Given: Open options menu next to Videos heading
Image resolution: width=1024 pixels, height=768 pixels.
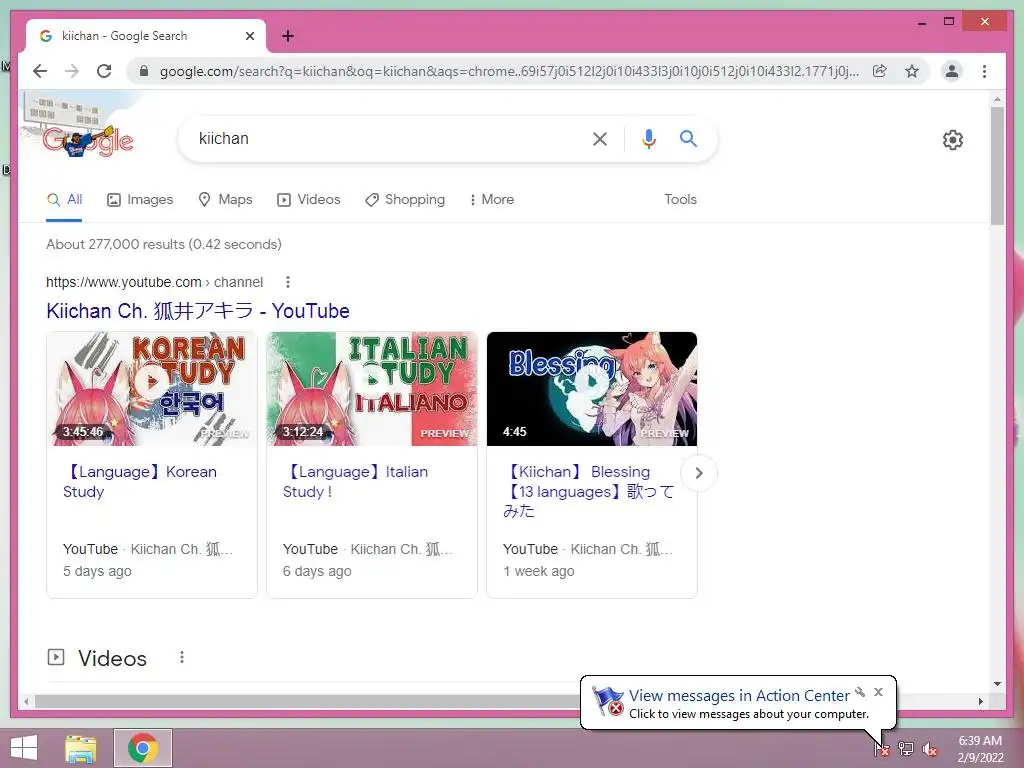Looking at the screenshot, I should (x=182, y=658).
